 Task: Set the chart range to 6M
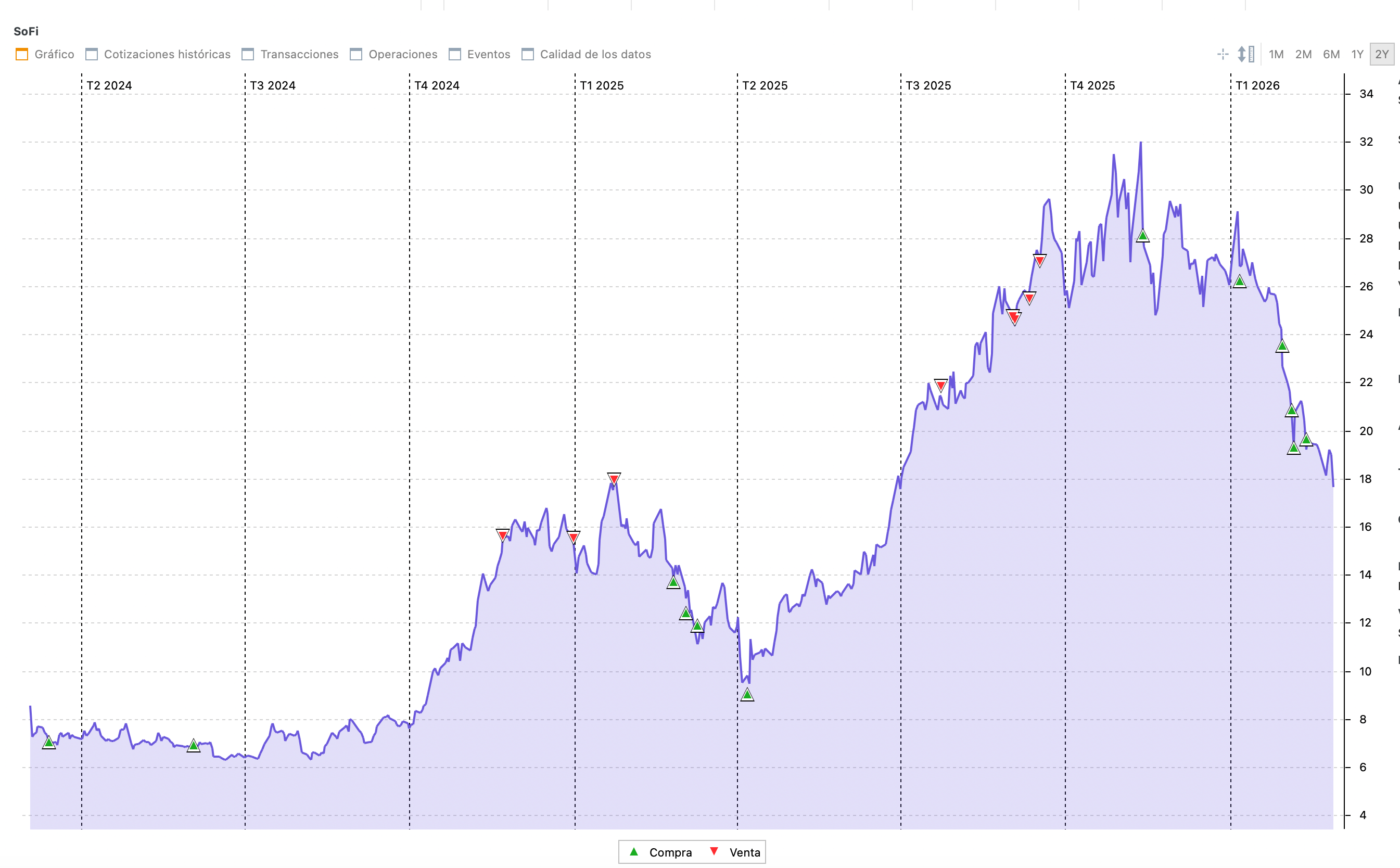tap(1331, 54)
